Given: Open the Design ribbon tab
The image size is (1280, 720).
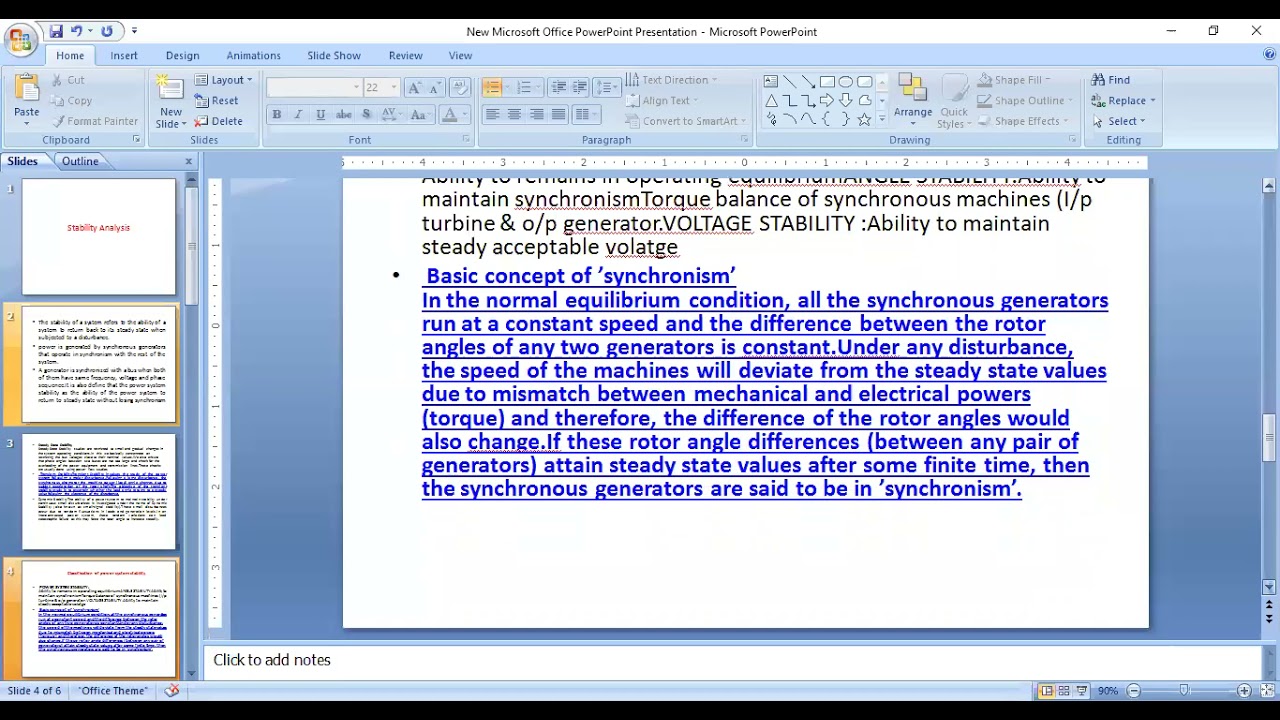Looking at the screenshot, I should [x=182, y=55].
